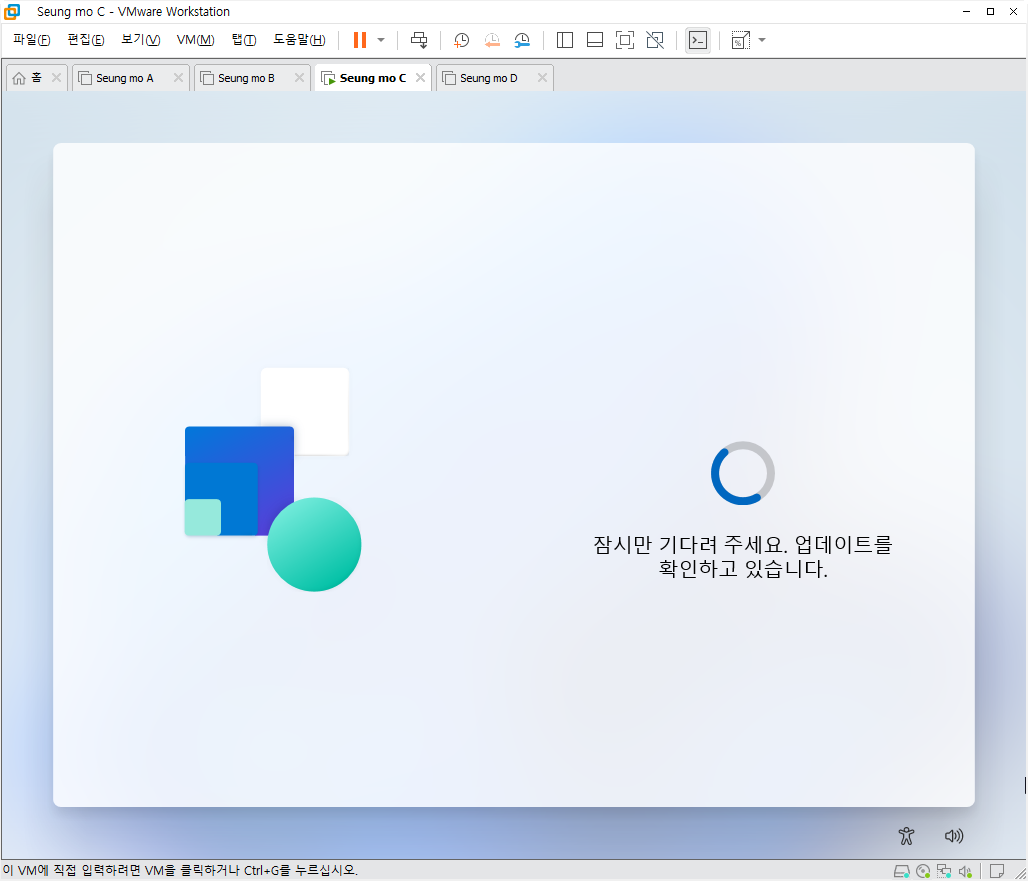This screenshot has height=881, width=1028.
Task: Click the Ctrl+G status bar hint text
Action: point(180,871)
